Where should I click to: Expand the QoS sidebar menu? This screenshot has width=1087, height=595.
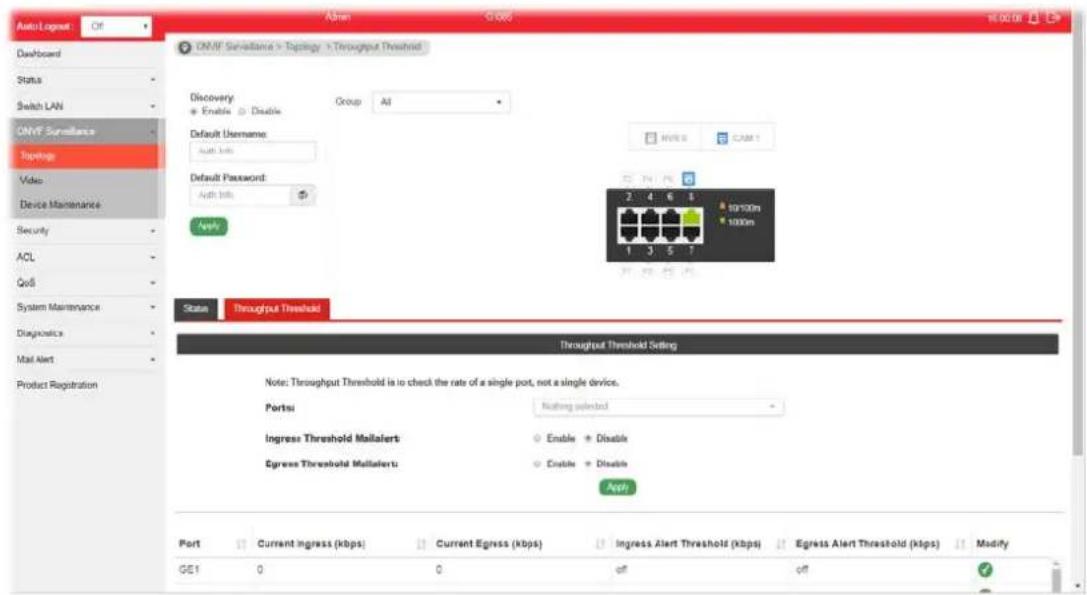[x=85, y=283]
